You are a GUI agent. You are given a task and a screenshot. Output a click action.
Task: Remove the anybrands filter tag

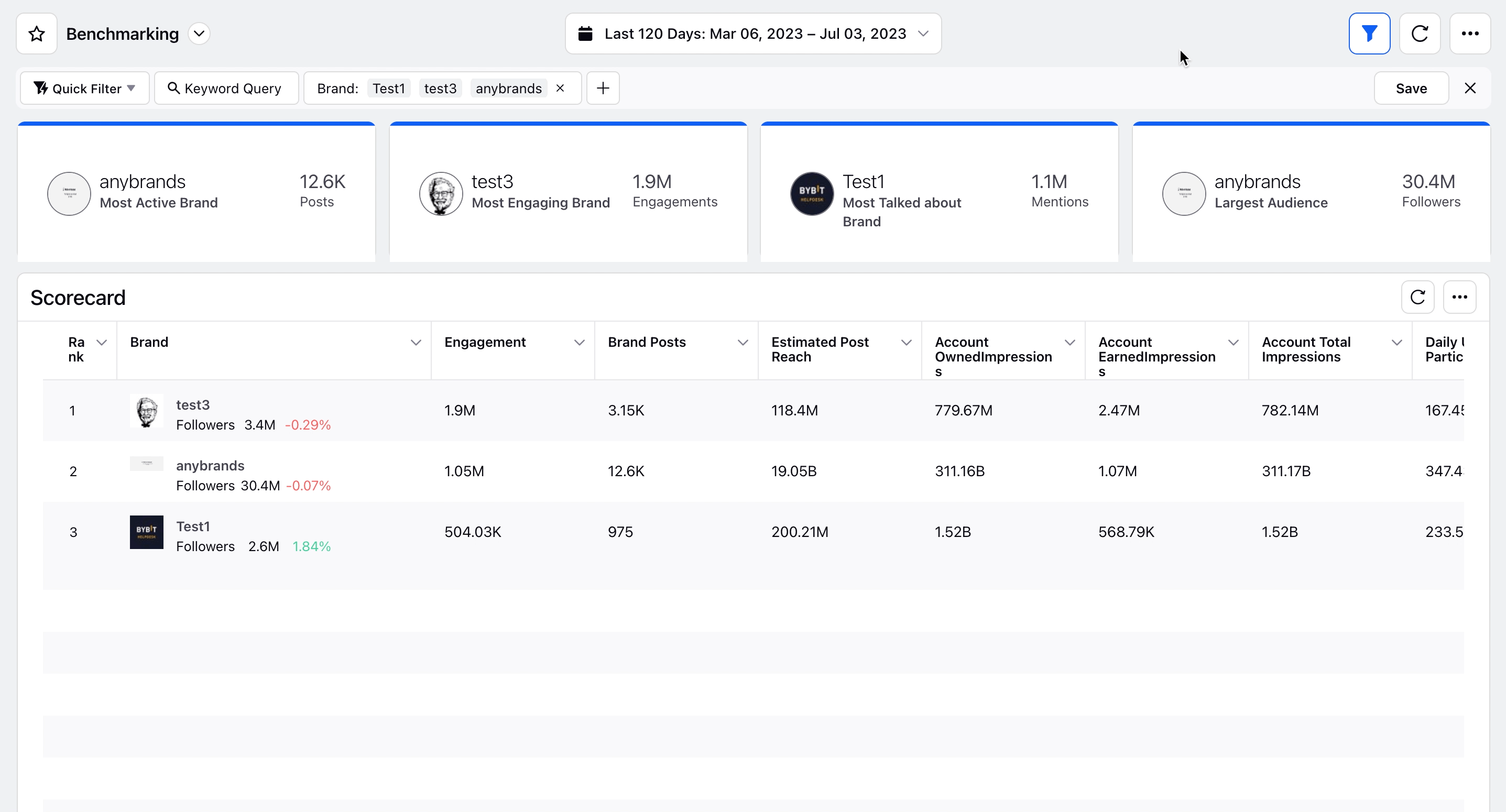[x=561, y=88]
